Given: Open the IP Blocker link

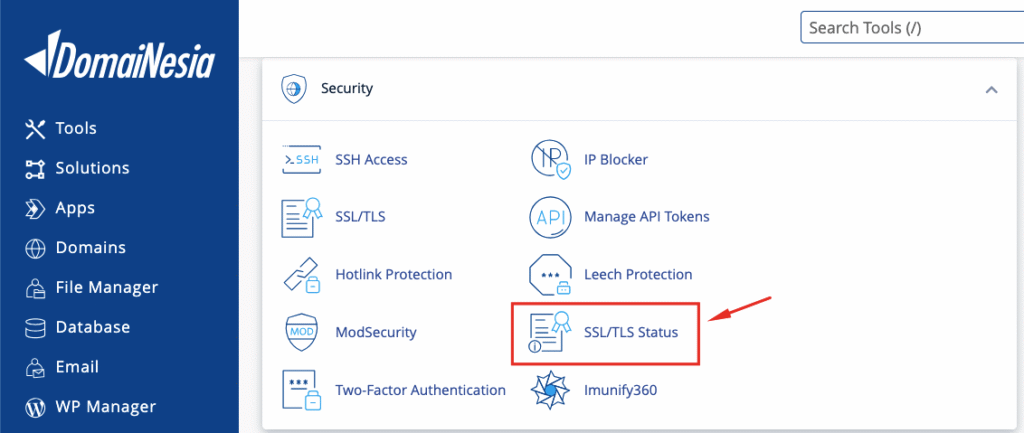Looking at the screenshot, I should pyautogui.click(x=616, y=160).
